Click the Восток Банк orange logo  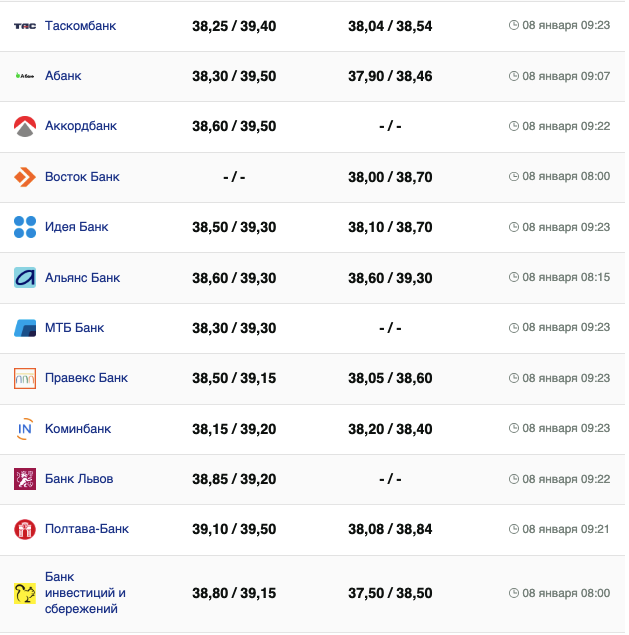(x=25, y=177)
